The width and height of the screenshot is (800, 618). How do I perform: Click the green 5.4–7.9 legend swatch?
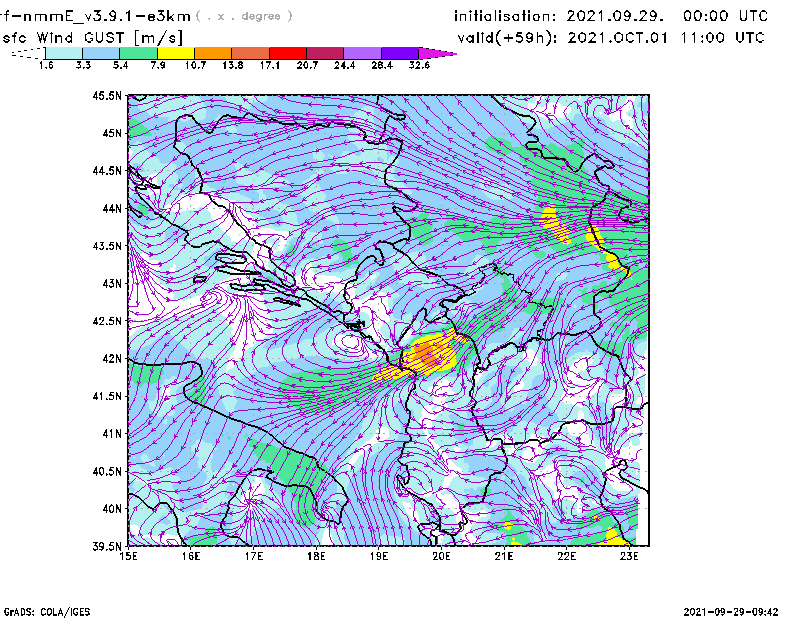[138, 53]
